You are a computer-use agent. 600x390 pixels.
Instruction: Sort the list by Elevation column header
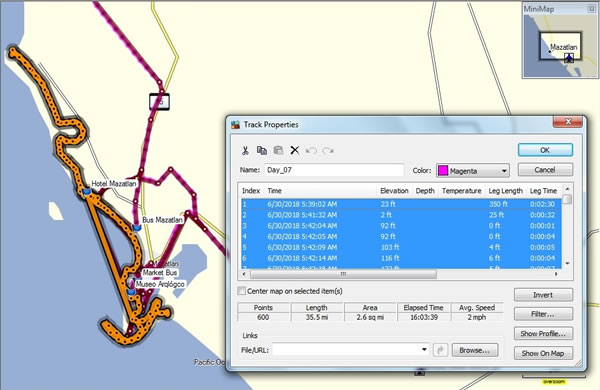tap(394, 191)
